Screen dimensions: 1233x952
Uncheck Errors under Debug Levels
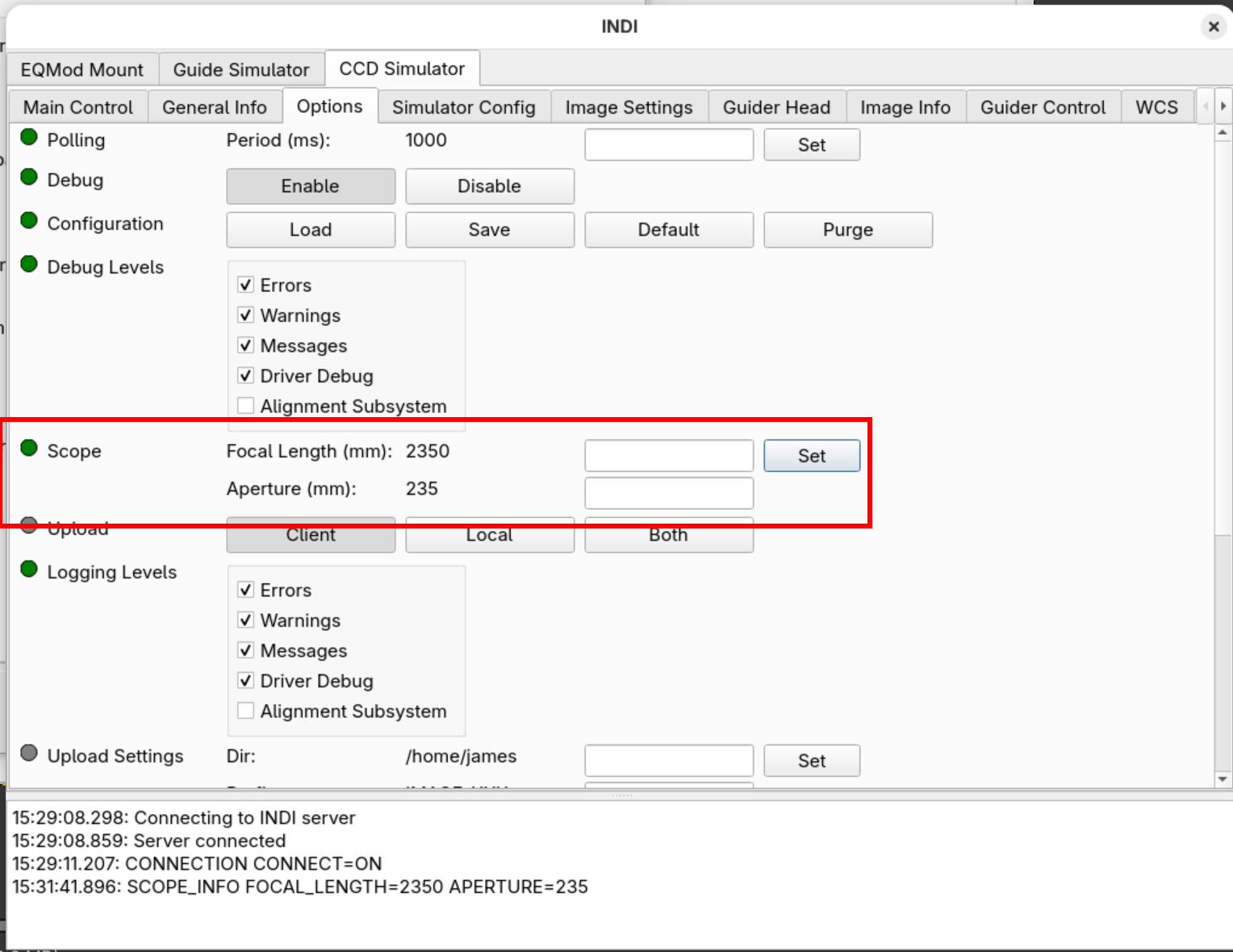(246, 285)
